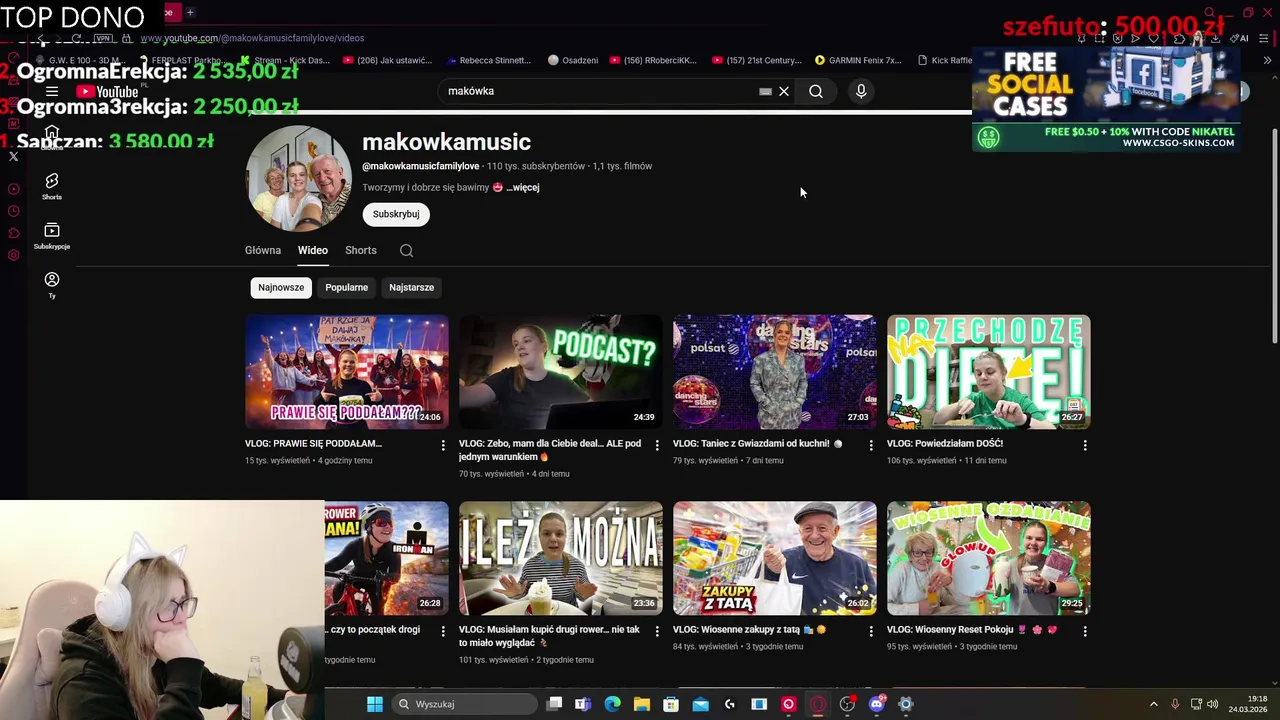Screen dimensions: 1280x720
Task: Click the Wyszukaj taskbar search box
Action: pos(464,704)
